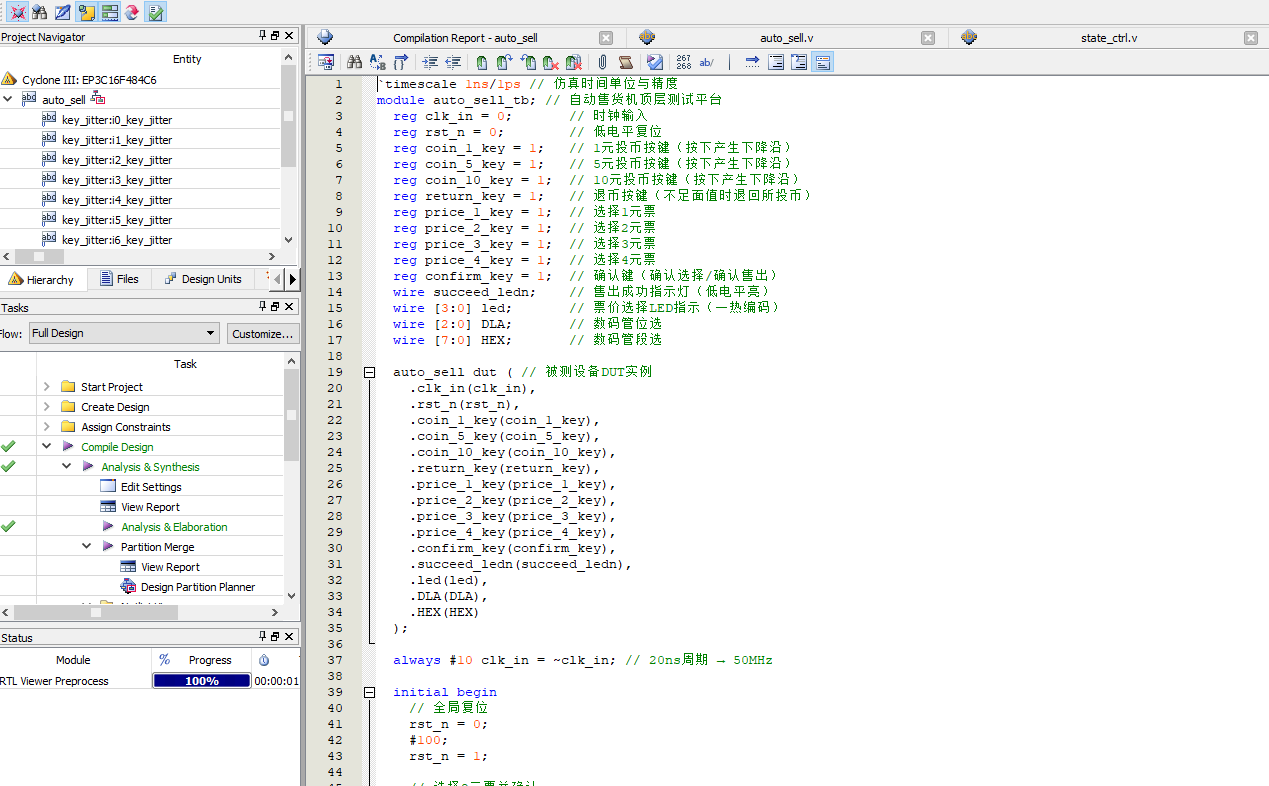The image size is (1269, 786).
Task: Open the Flow Full Design dropdown
Action: (124, 333)
